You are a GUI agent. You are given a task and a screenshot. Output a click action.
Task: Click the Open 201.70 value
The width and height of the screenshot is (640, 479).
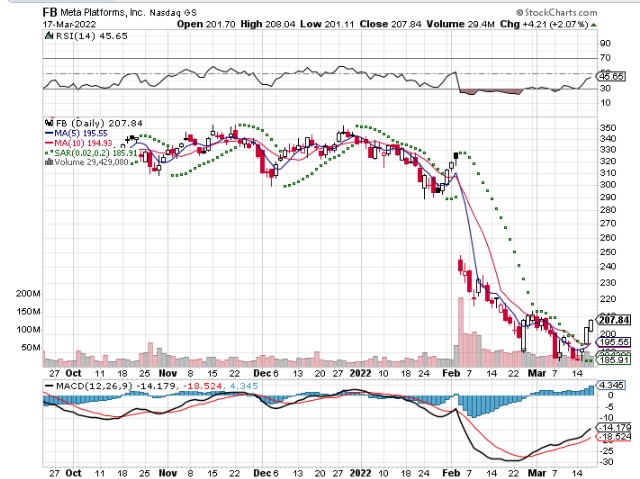[206, 24]
